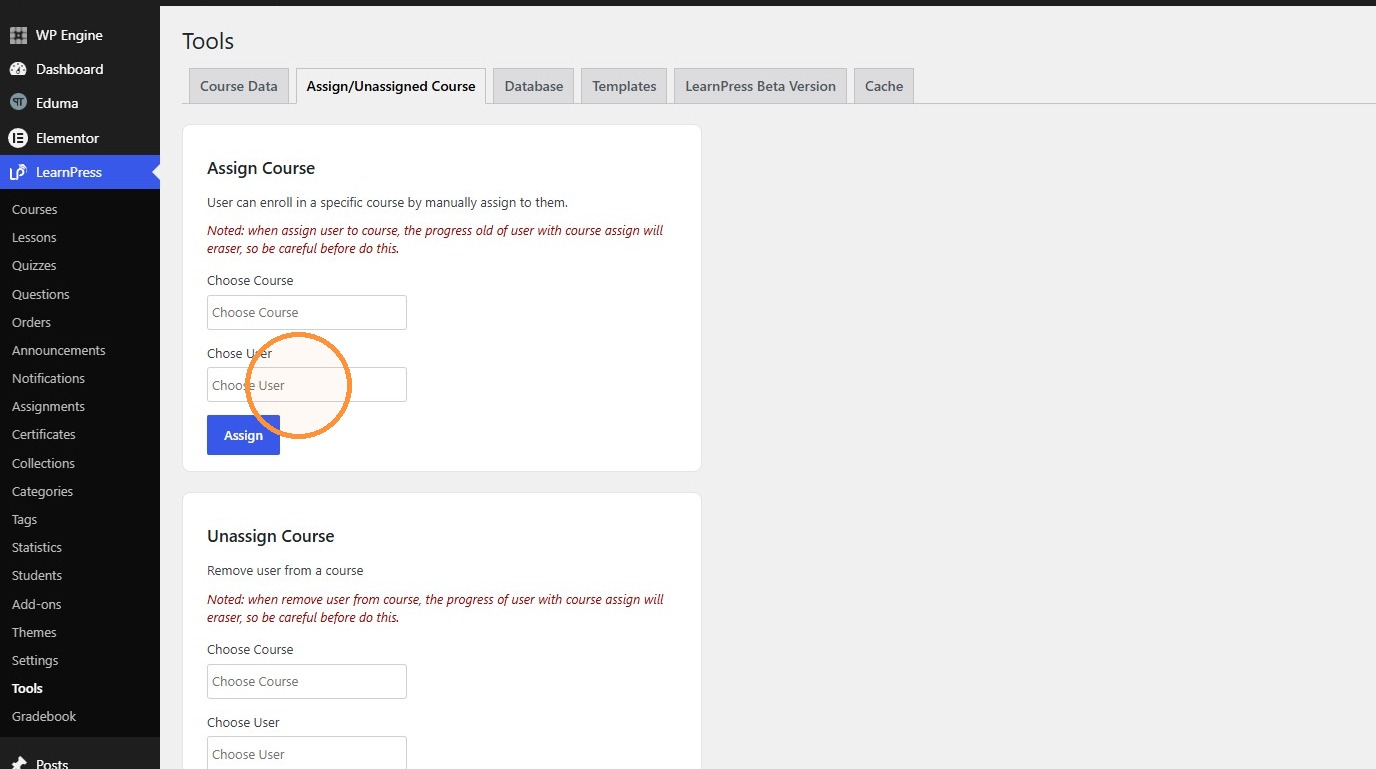Open Choose User field under Assign Course
The height and width of the screenshot is (769, 1376).
click(307, 385)
